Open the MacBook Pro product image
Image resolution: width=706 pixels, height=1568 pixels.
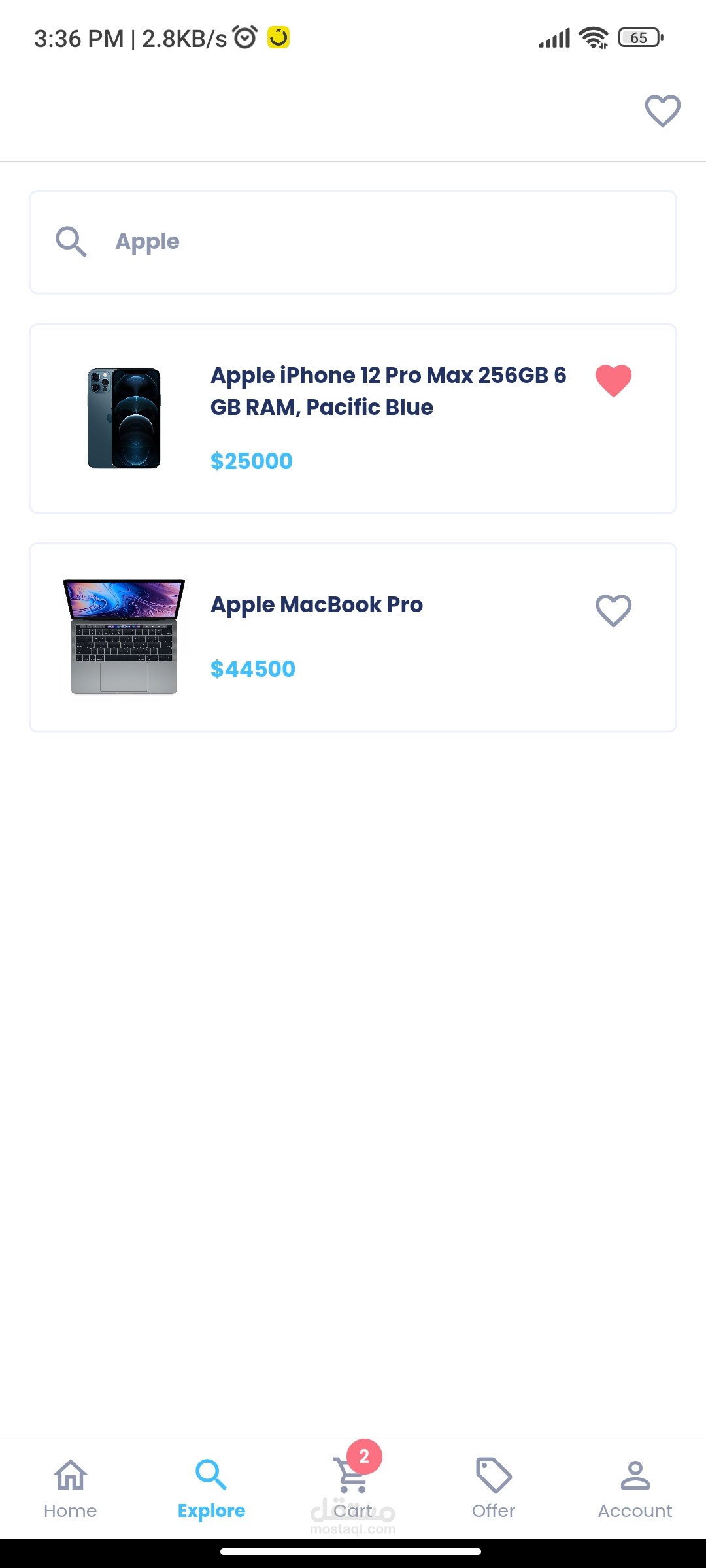124,636
